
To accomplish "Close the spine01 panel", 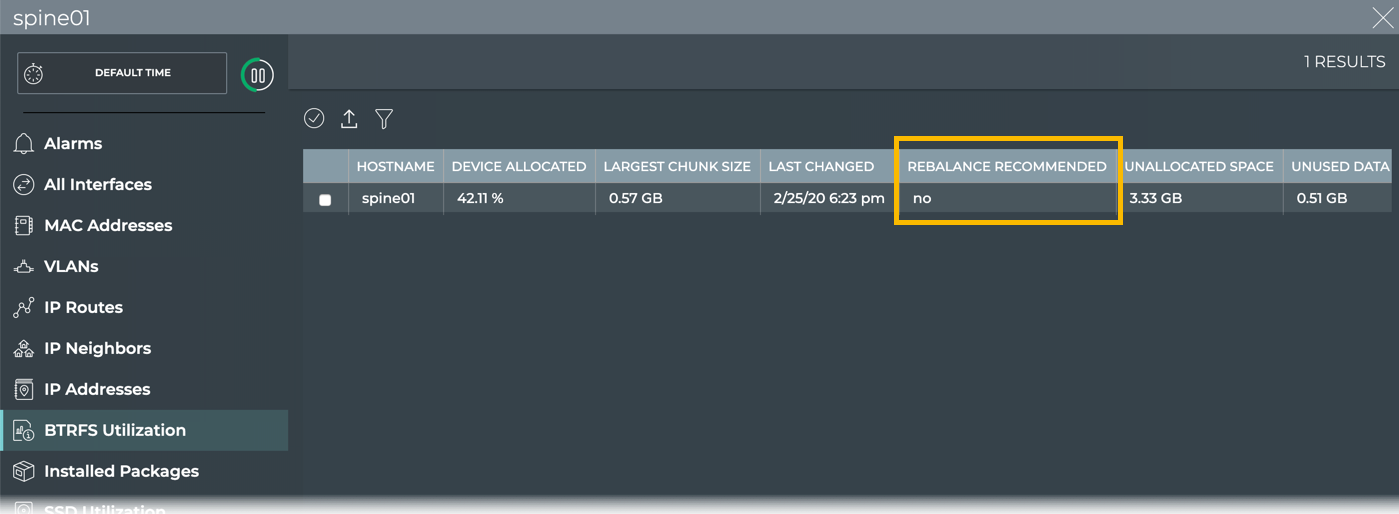I will [x=1383, y=18].
